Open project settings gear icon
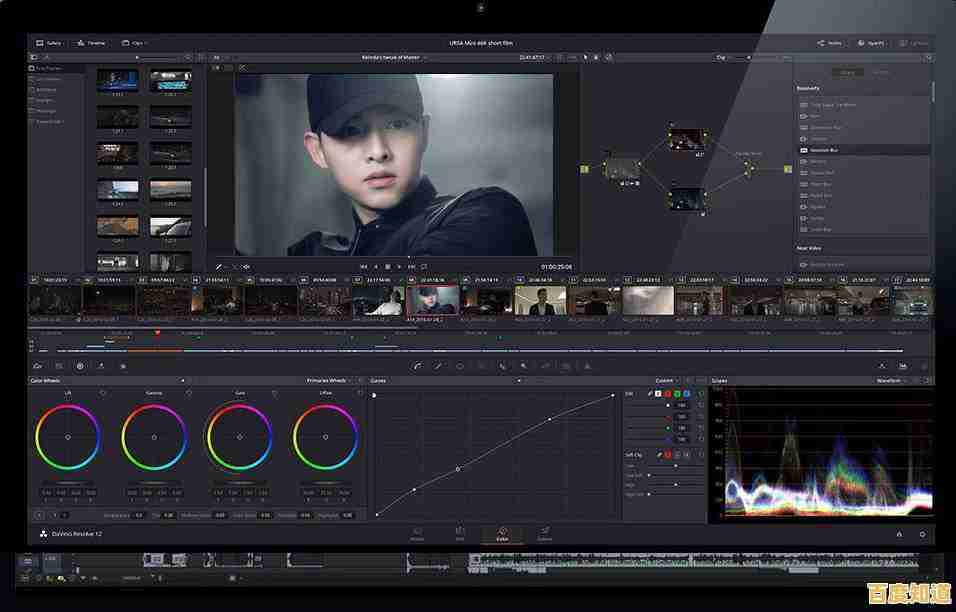Image resolution: width=956 pixels, height=612 pixels. tap(922, 534)
